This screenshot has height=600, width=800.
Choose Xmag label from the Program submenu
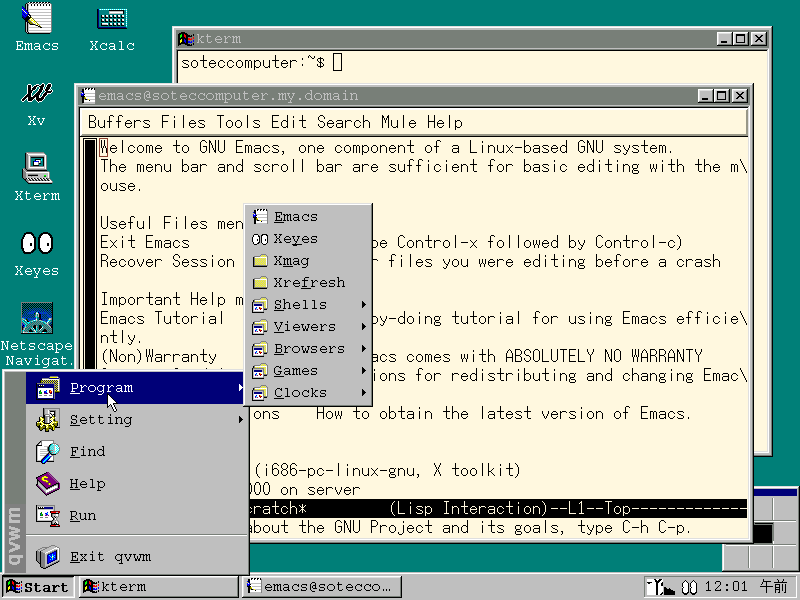291,261
